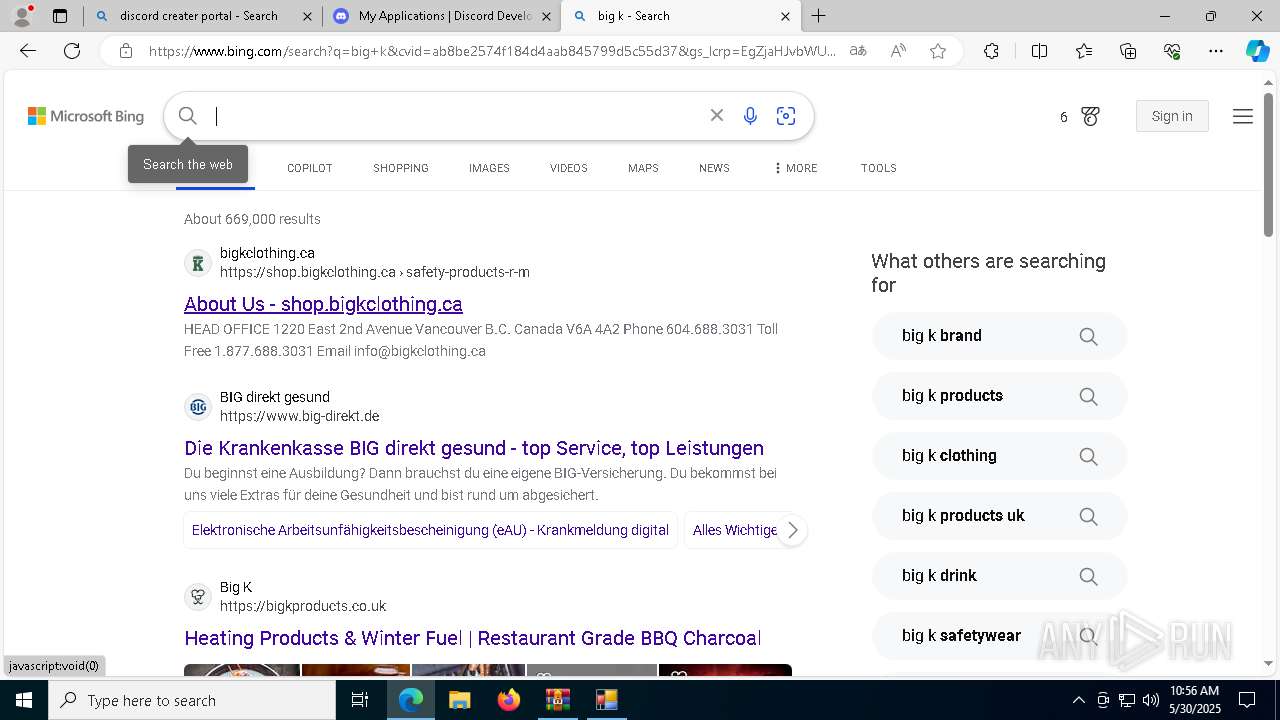The height and width of the screenshot is (720, 1280).
Task: Open the Favorites list icon
Action: pos(1084,51)
